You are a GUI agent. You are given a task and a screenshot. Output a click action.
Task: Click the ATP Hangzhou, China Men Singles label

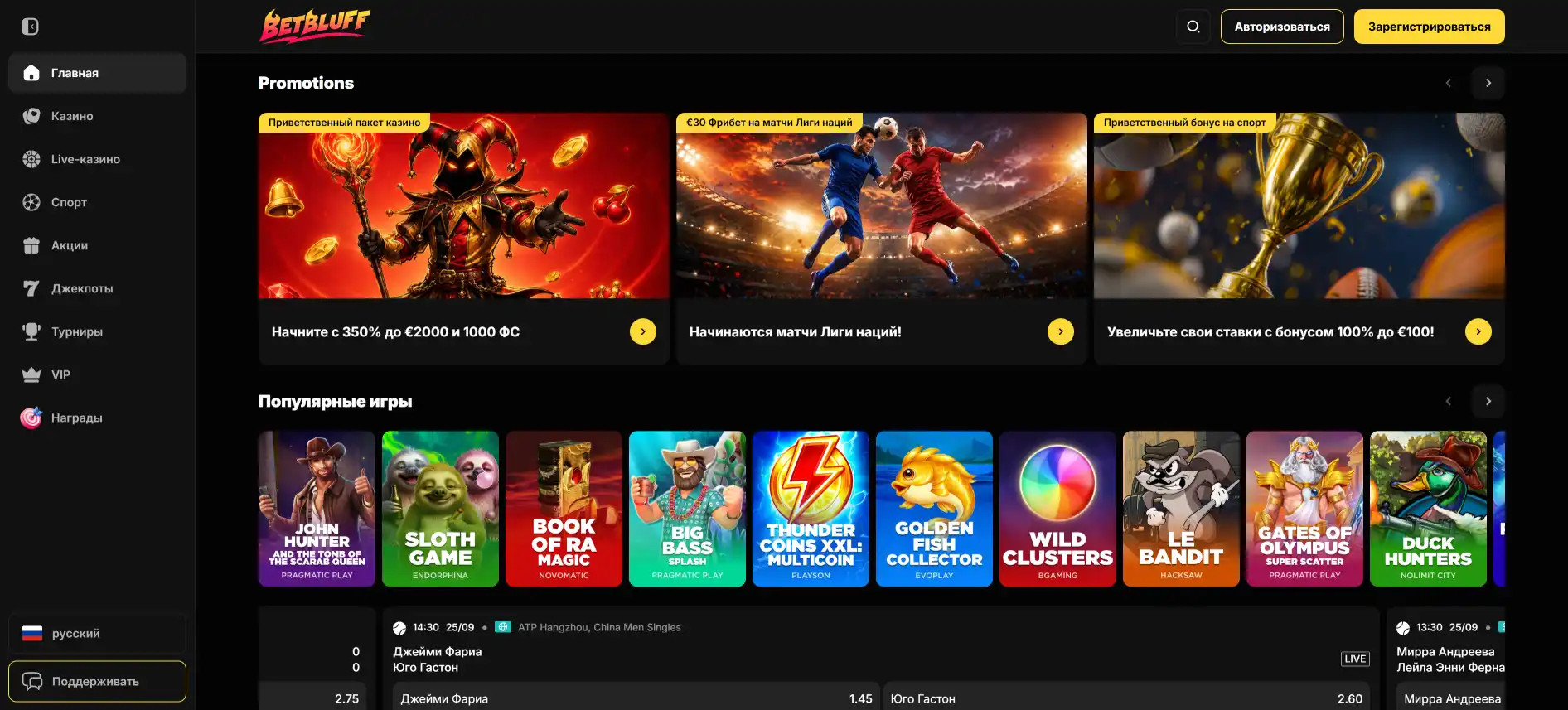point(599,627)
